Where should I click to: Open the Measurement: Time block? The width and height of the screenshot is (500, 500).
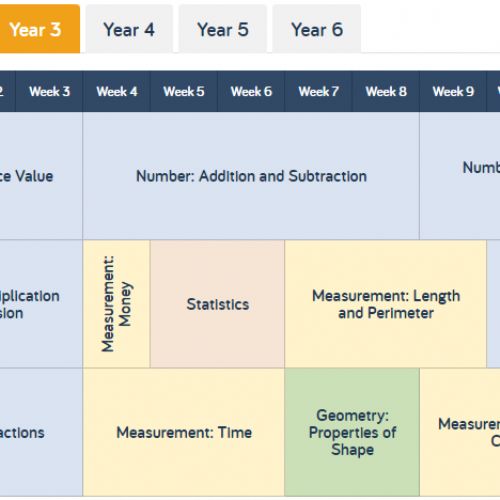(184, 432)
